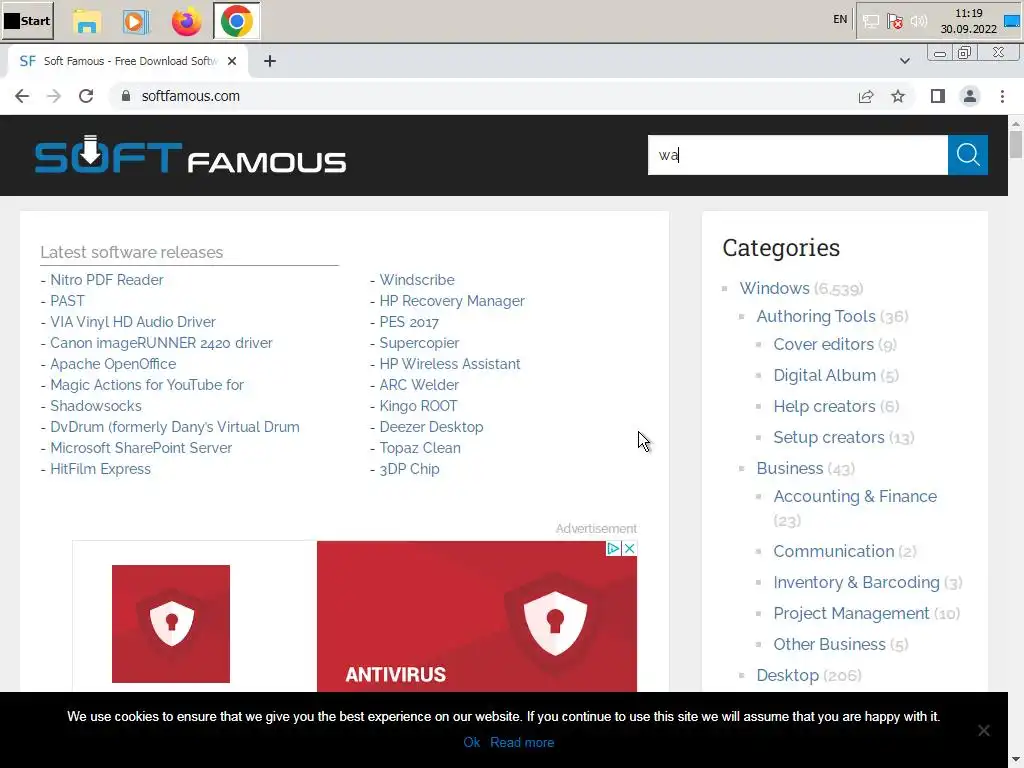Open Magic Actions for YouTube link
Viewport: 1024px width, 768px height.
pyautogui.click(x=147, y=385)
